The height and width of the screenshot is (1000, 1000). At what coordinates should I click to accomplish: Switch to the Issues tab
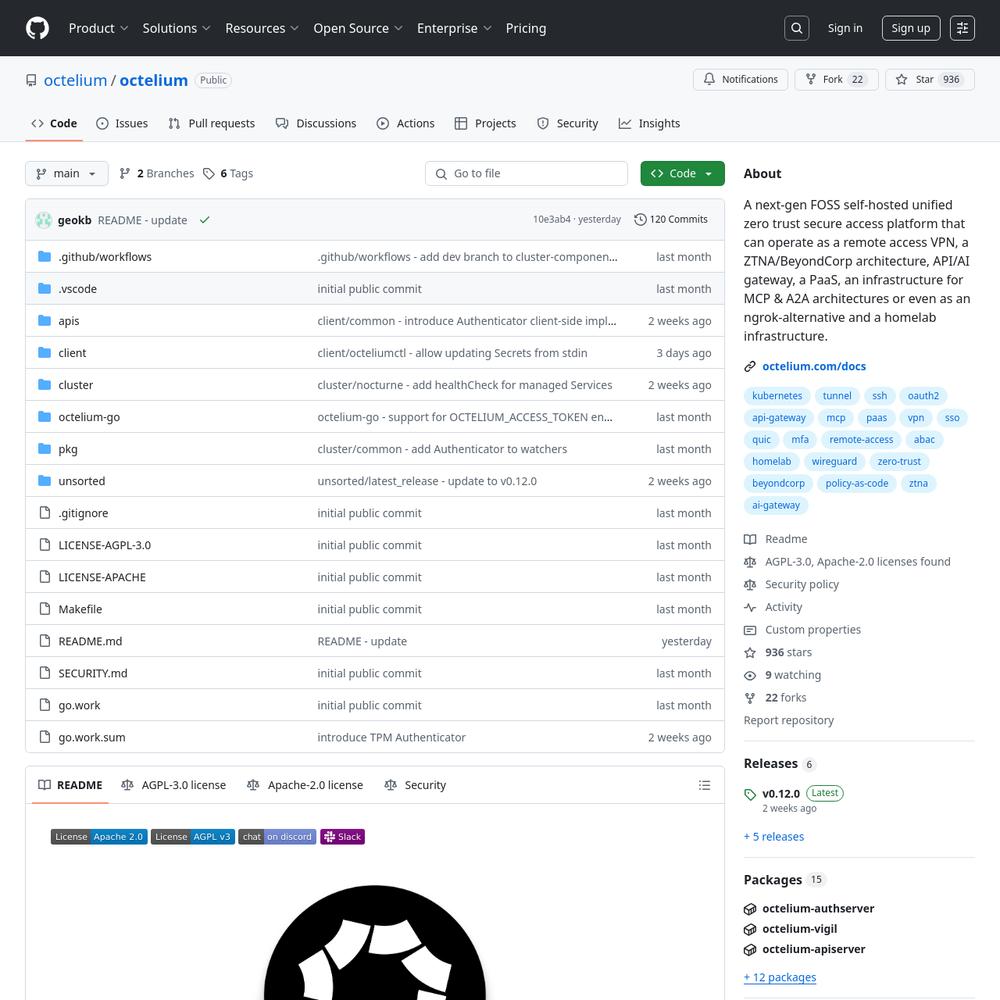(x=122, y=123)
